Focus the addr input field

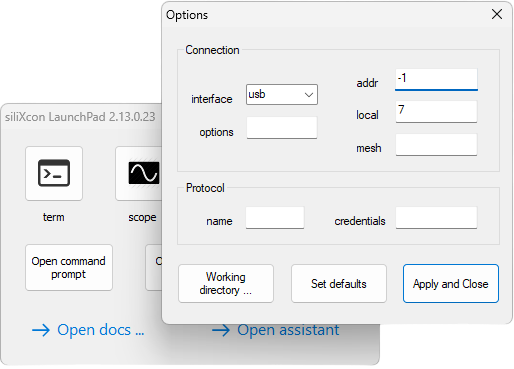coord(436,79)
